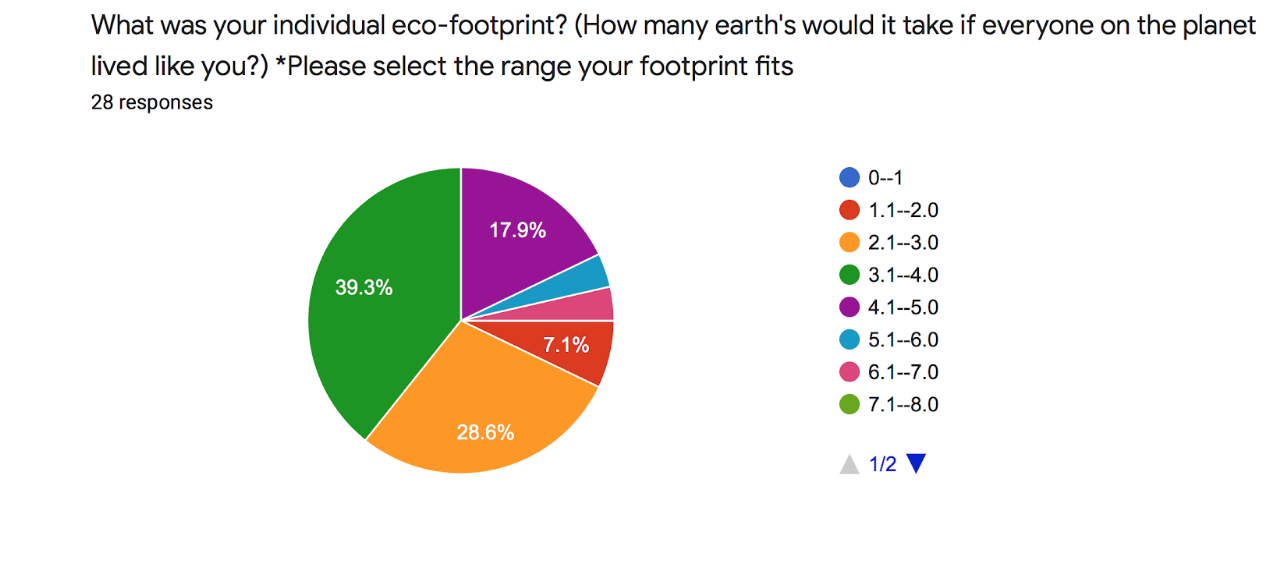This screenshot has width=1284, height=570.
Task: Click the orange 2.1--3.0 legend dot
Action: [850, 243]
